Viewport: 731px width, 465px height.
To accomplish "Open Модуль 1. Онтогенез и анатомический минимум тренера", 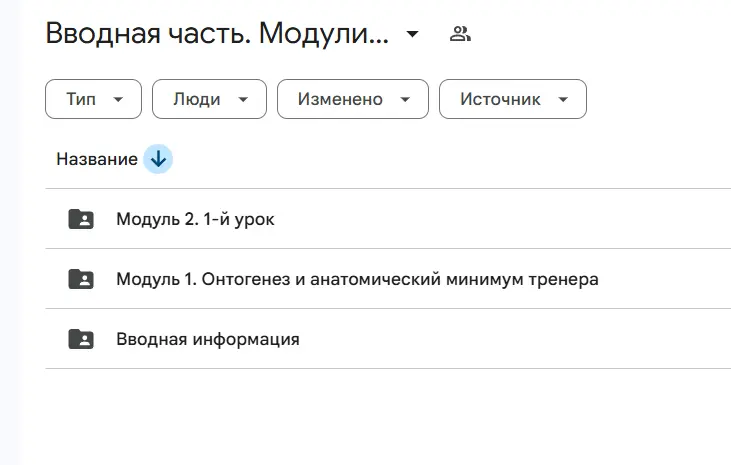I will point(357,279).
